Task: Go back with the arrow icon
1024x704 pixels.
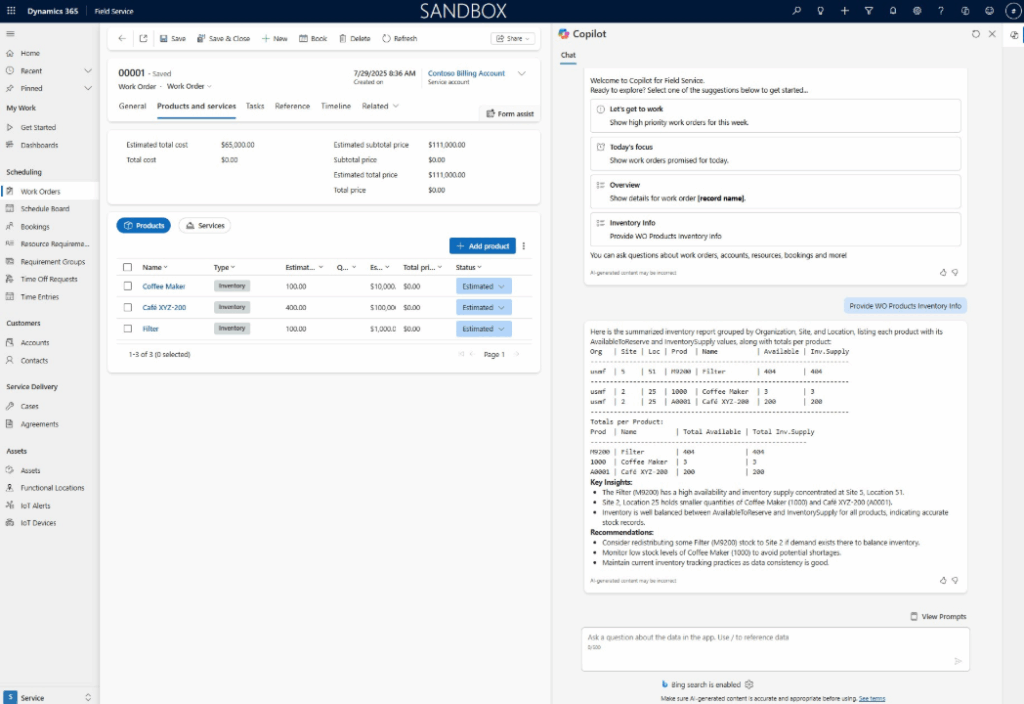Action: coord(122,39)
